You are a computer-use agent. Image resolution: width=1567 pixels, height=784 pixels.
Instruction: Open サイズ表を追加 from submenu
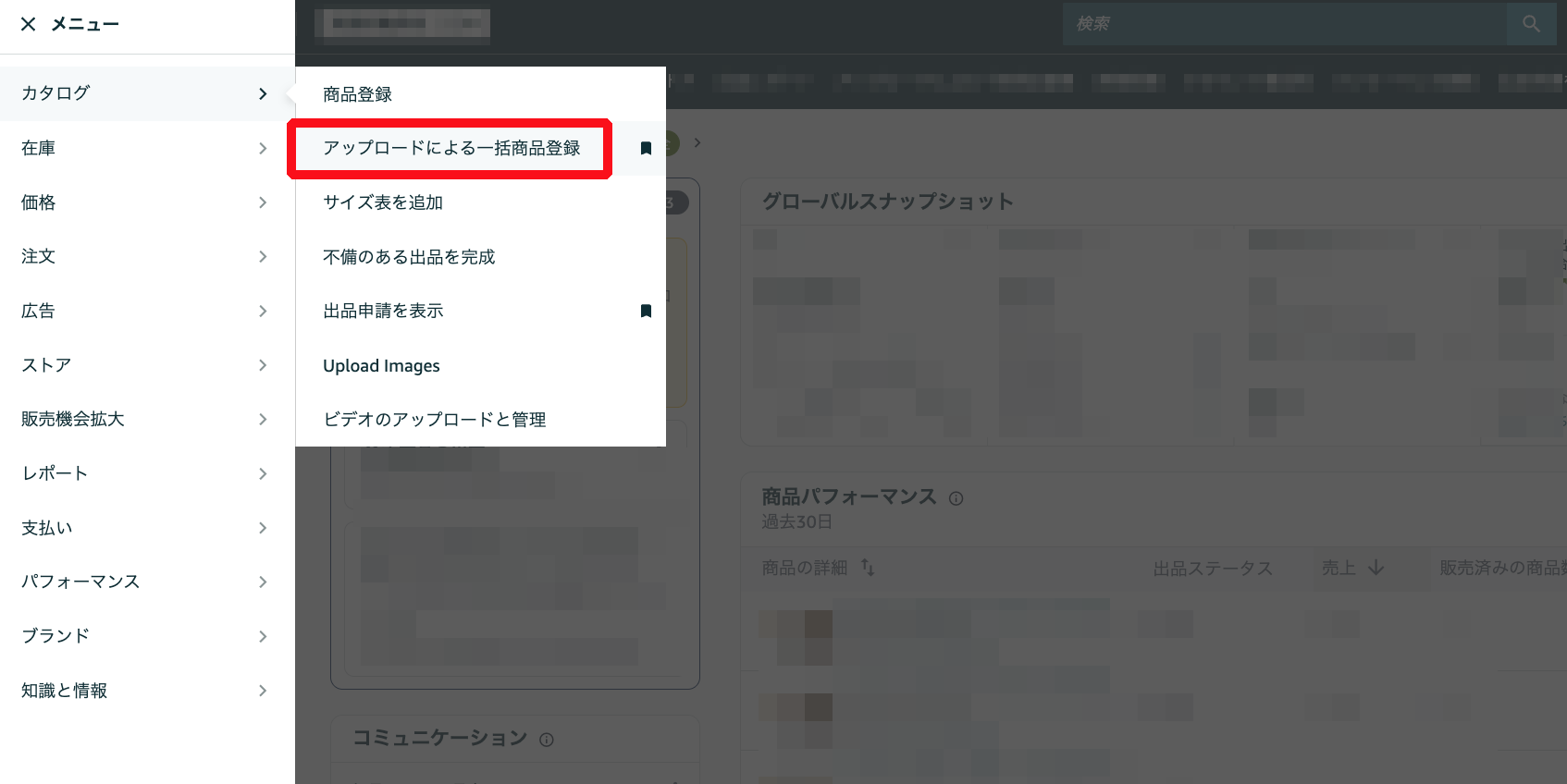[x=383, y=202]
